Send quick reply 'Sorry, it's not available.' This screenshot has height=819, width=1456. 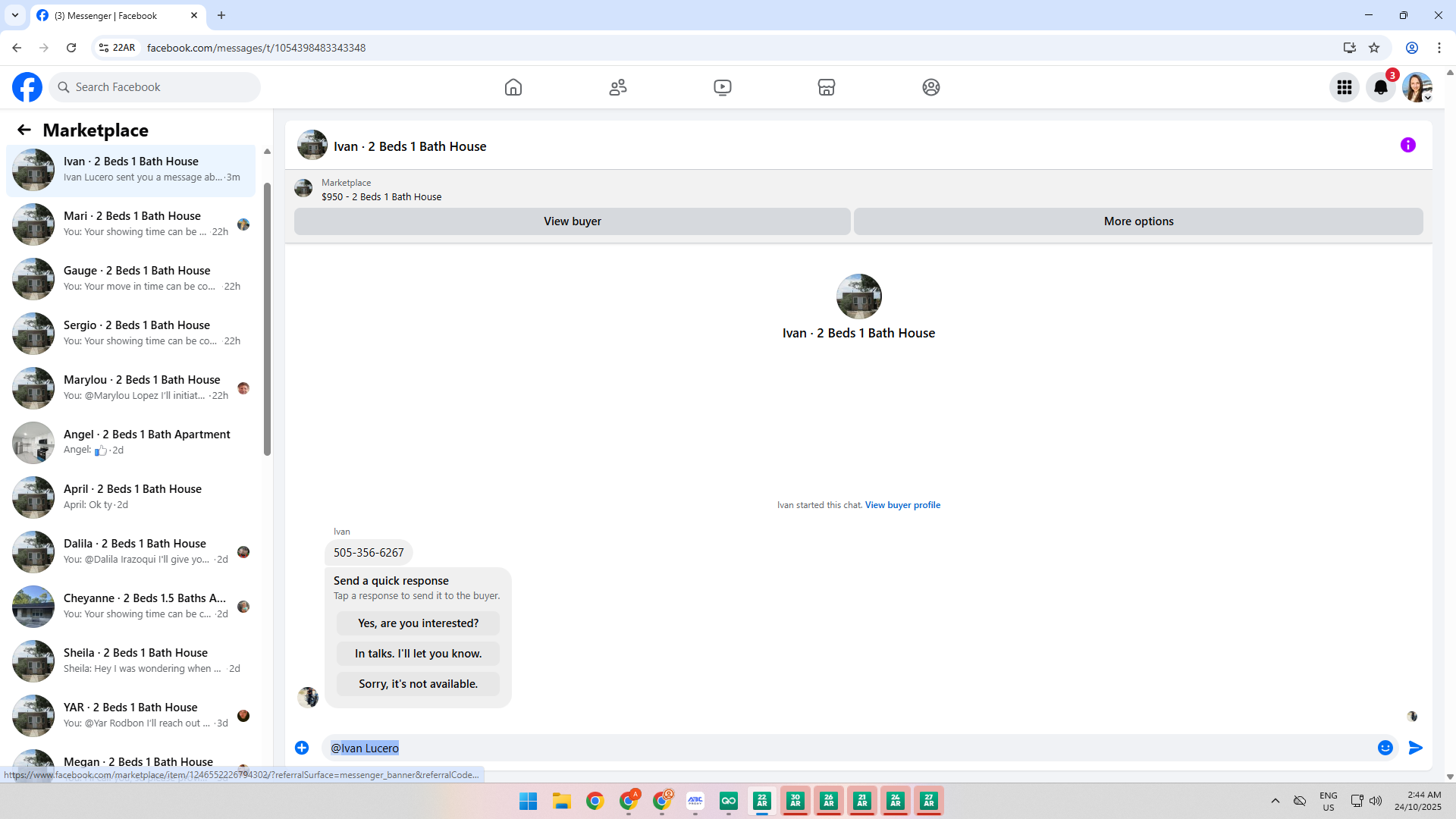[x=418, y=684]
